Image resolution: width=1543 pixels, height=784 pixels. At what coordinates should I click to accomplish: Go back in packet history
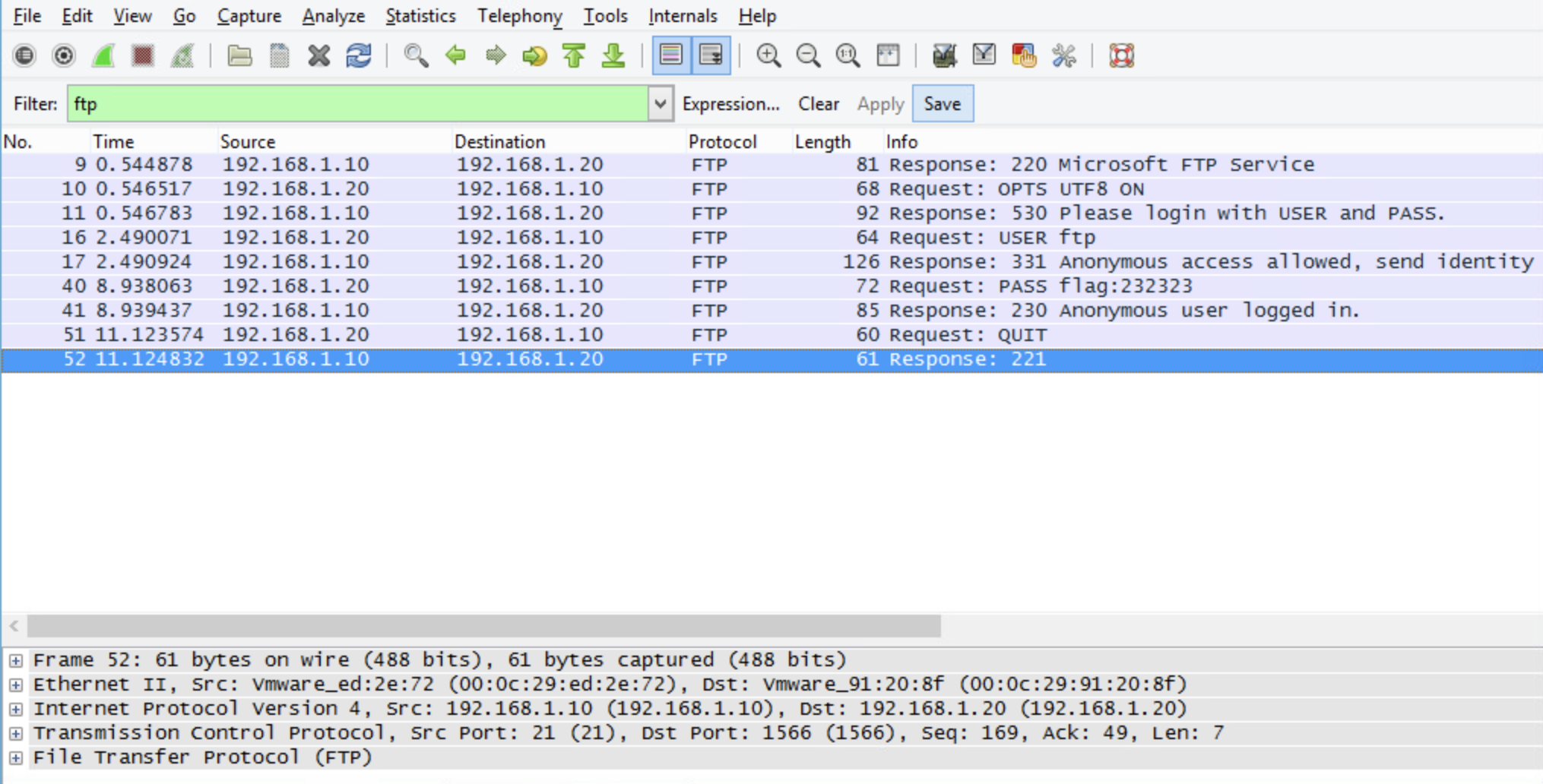coord(456,55)
